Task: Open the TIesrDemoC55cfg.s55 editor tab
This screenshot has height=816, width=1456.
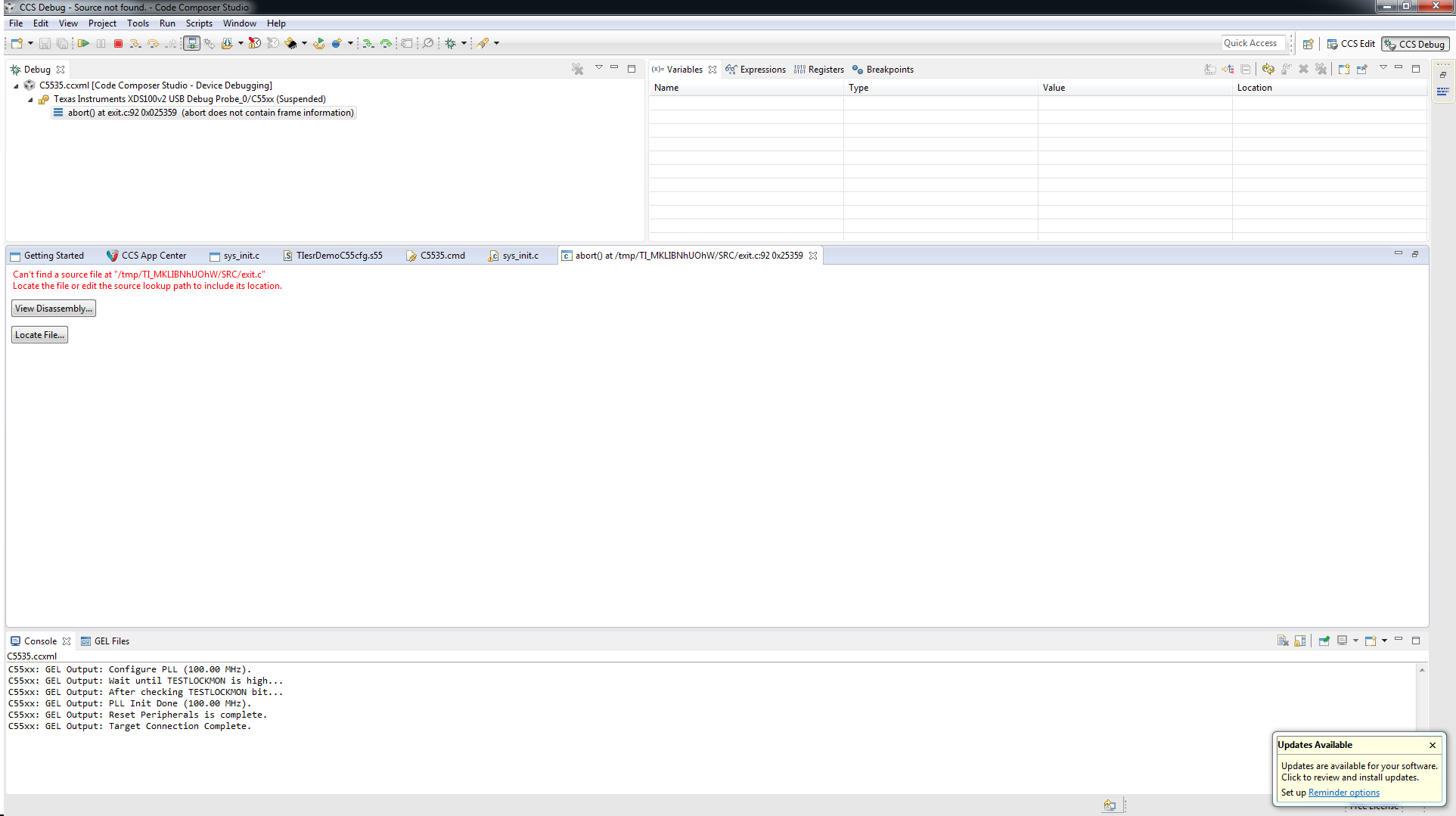Action: 333,256
